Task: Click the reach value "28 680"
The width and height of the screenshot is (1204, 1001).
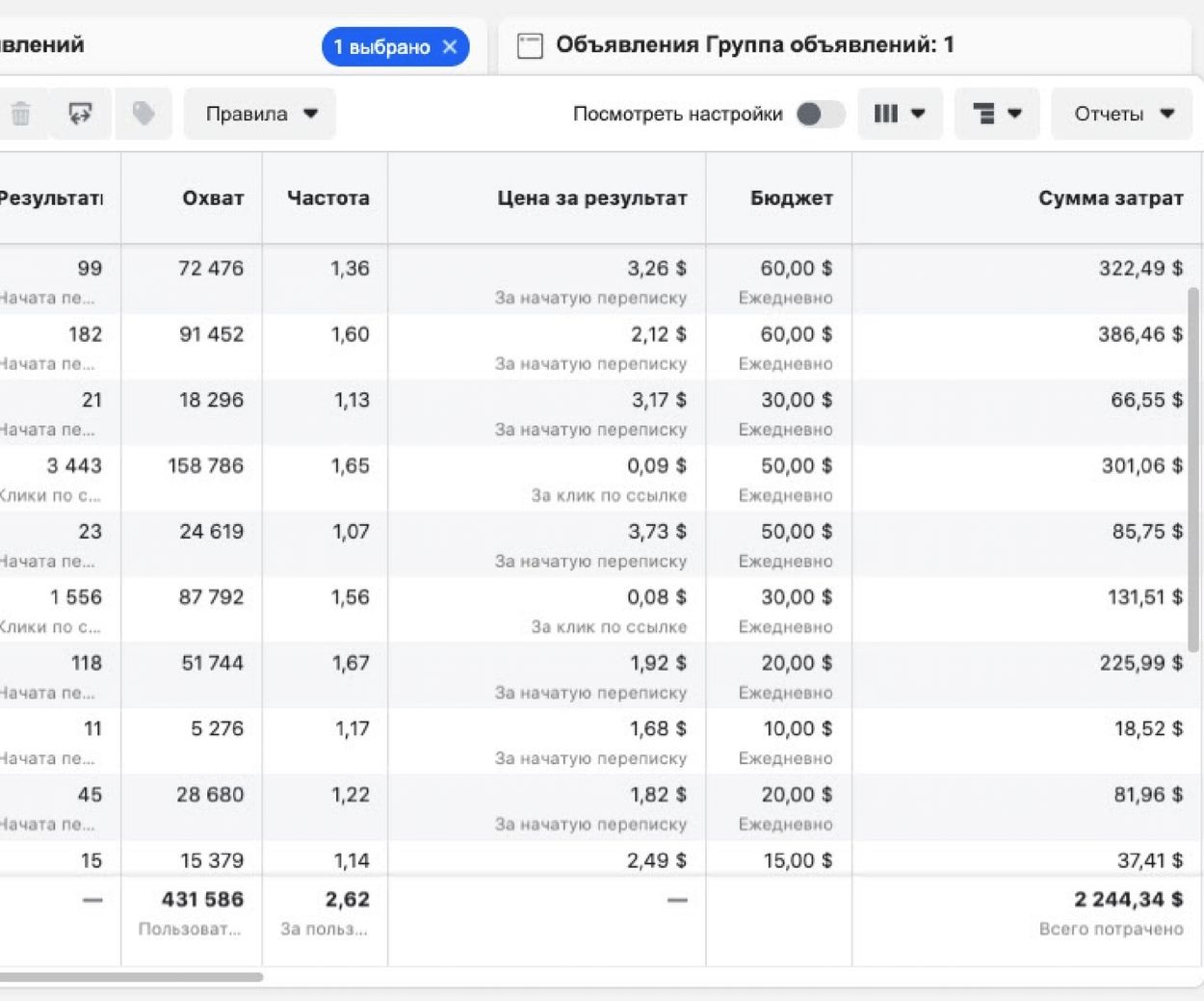Action: (x=210, y=795)
